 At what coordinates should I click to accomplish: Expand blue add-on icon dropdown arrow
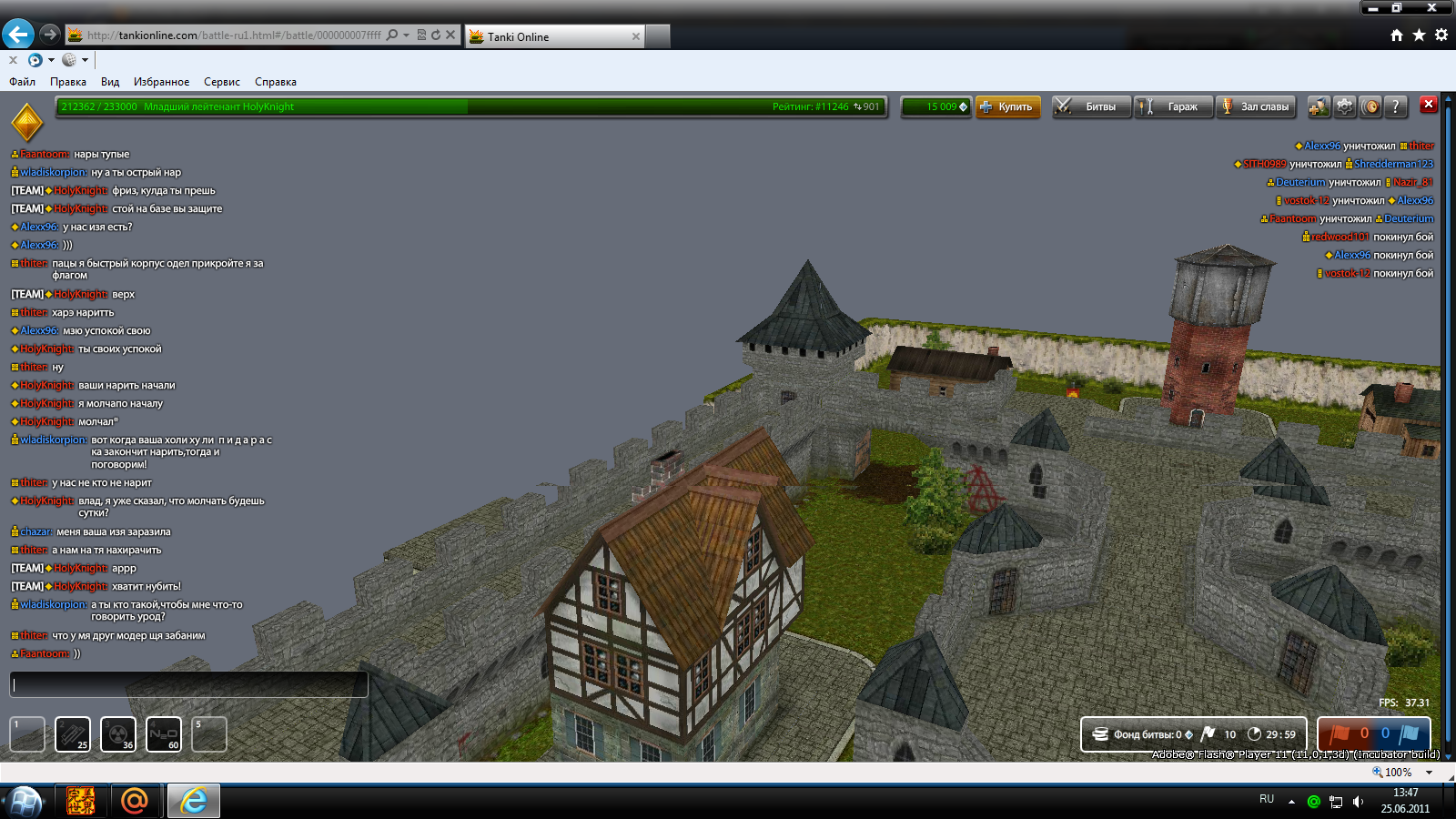click(x=51, y=60)
